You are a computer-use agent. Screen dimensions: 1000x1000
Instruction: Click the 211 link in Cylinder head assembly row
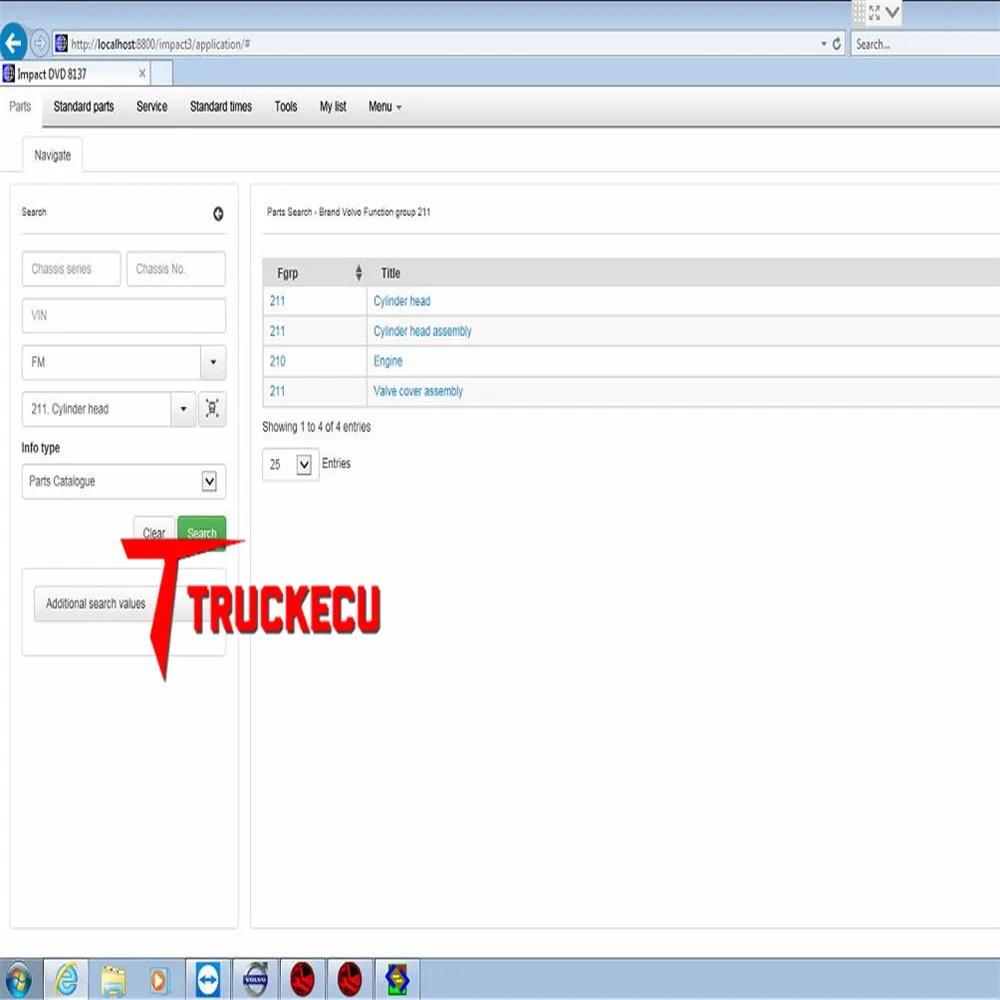pyautogui.click(x=277, y=331)
